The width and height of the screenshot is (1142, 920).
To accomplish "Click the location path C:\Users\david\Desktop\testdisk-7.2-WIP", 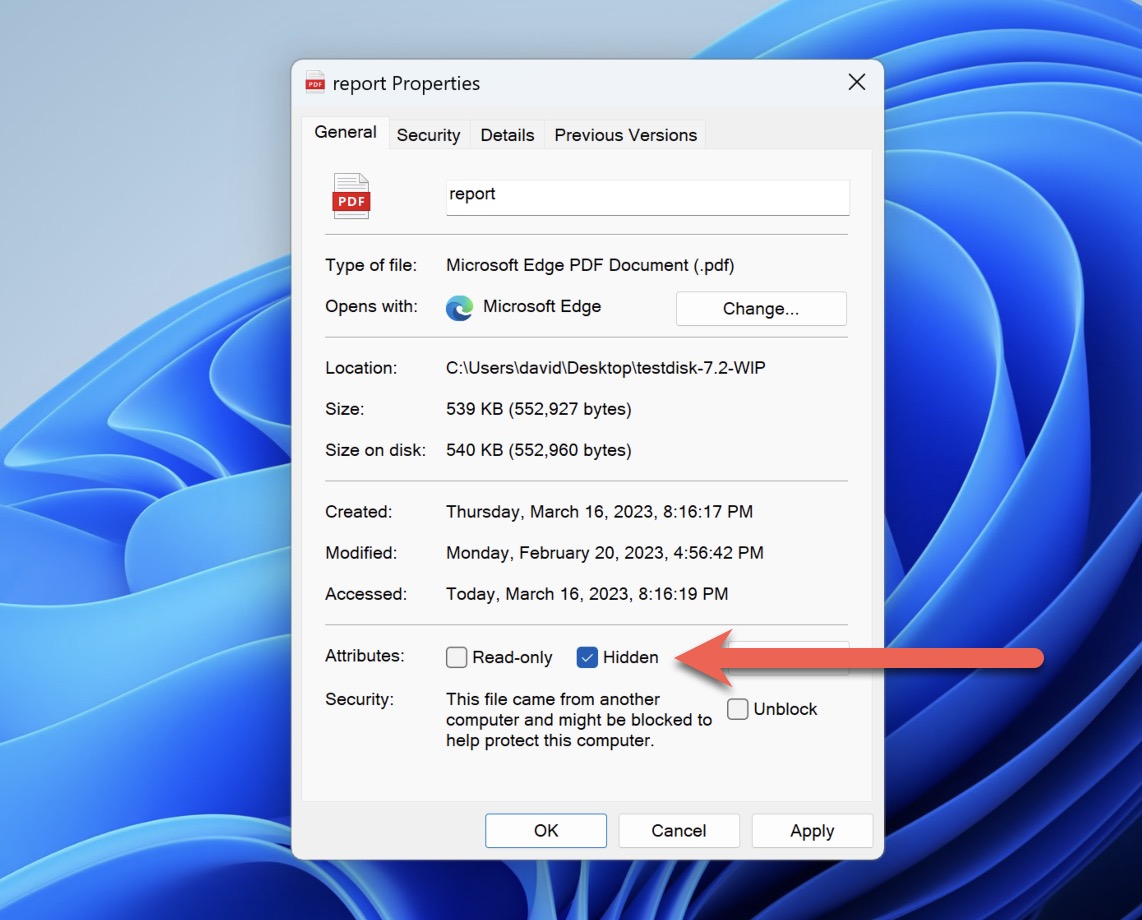I will coord(605,368).
